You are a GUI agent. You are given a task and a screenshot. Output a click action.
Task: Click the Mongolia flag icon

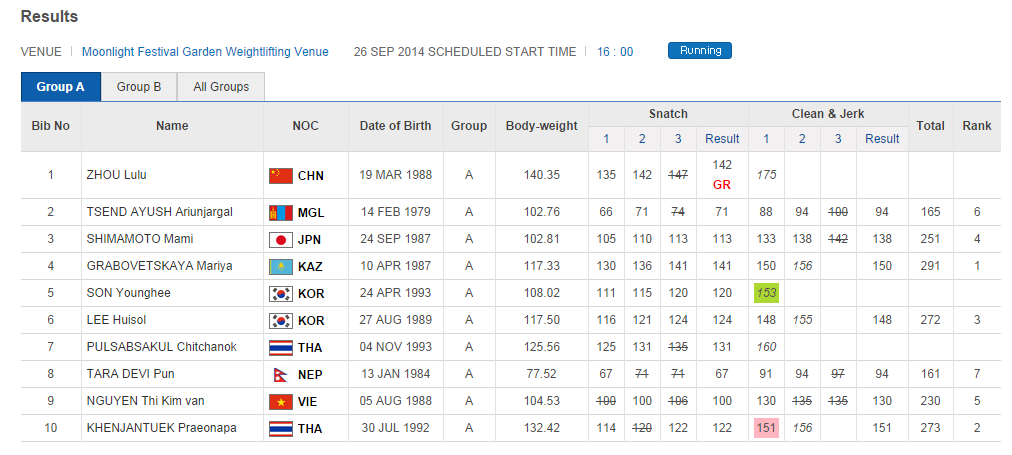tap(280, 212)
